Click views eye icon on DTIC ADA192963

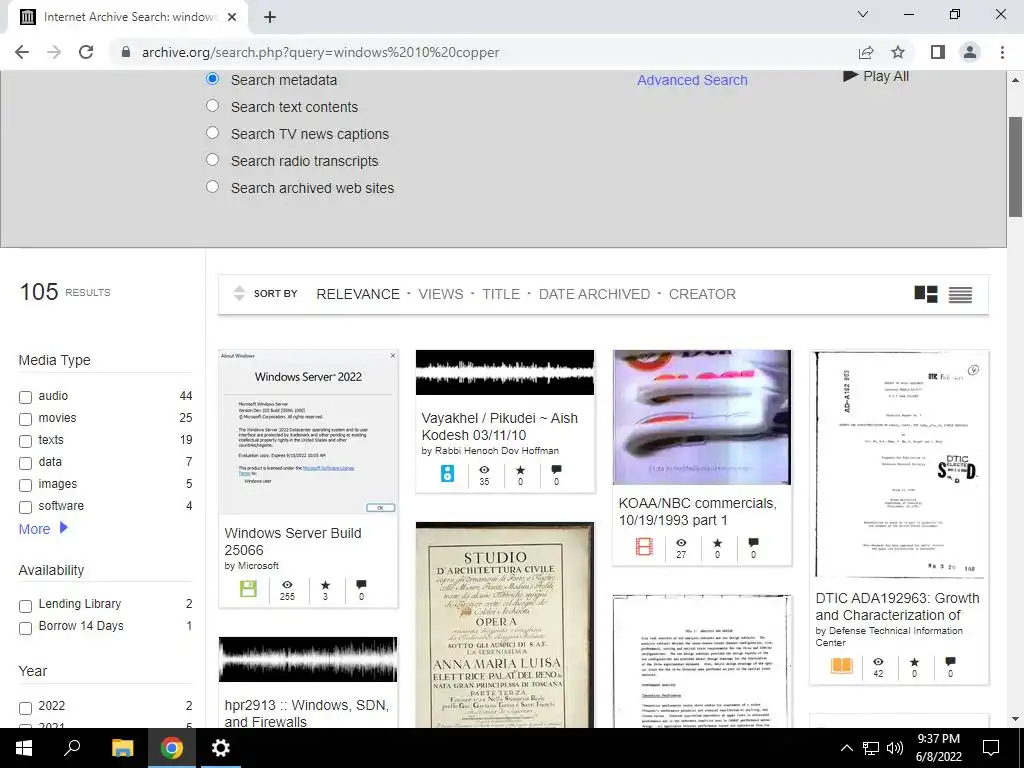[x=878, y=662]
